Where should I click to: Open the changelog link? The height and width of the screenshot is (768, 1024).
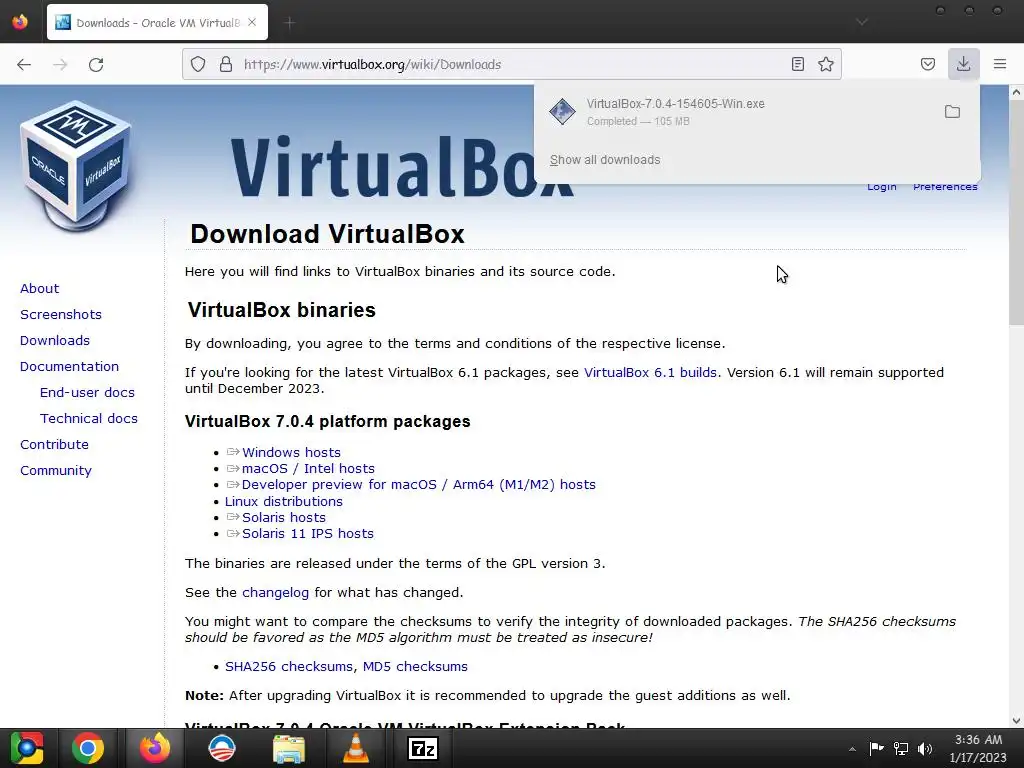pyautogui.click(x=275, y=593)
